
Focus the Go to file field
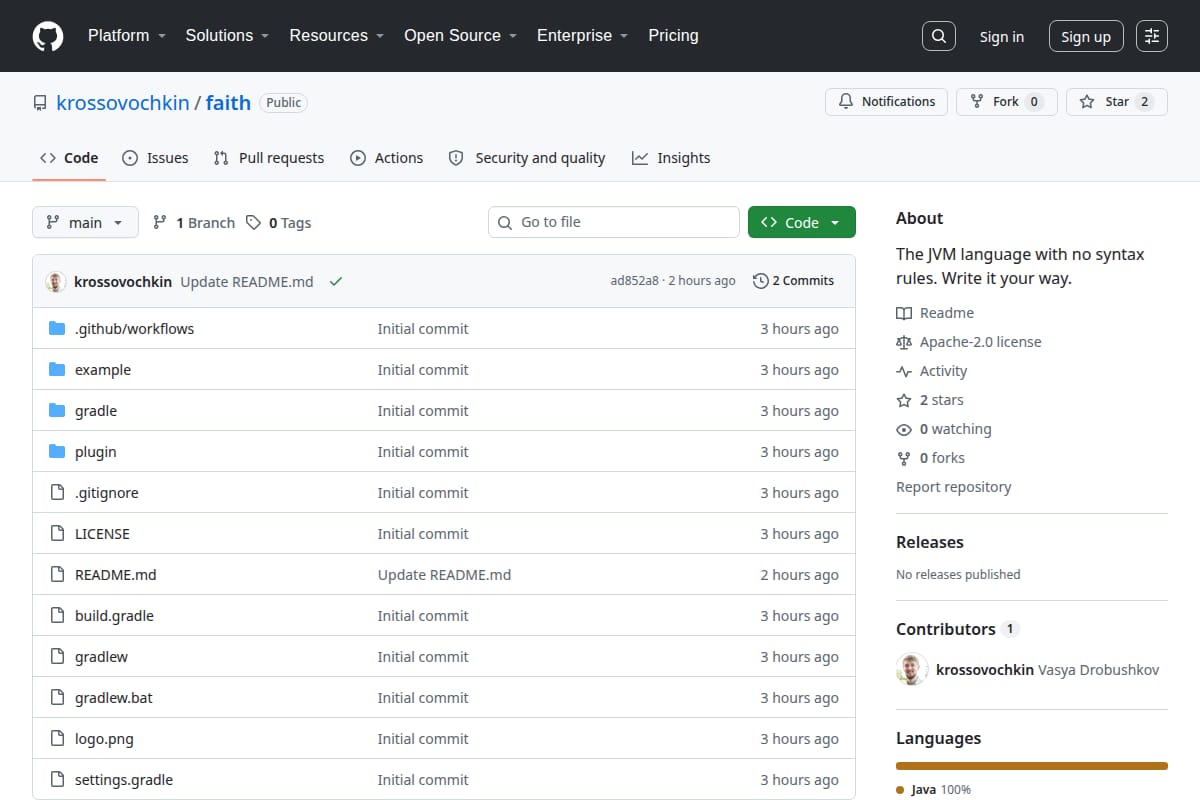[614, 222]
